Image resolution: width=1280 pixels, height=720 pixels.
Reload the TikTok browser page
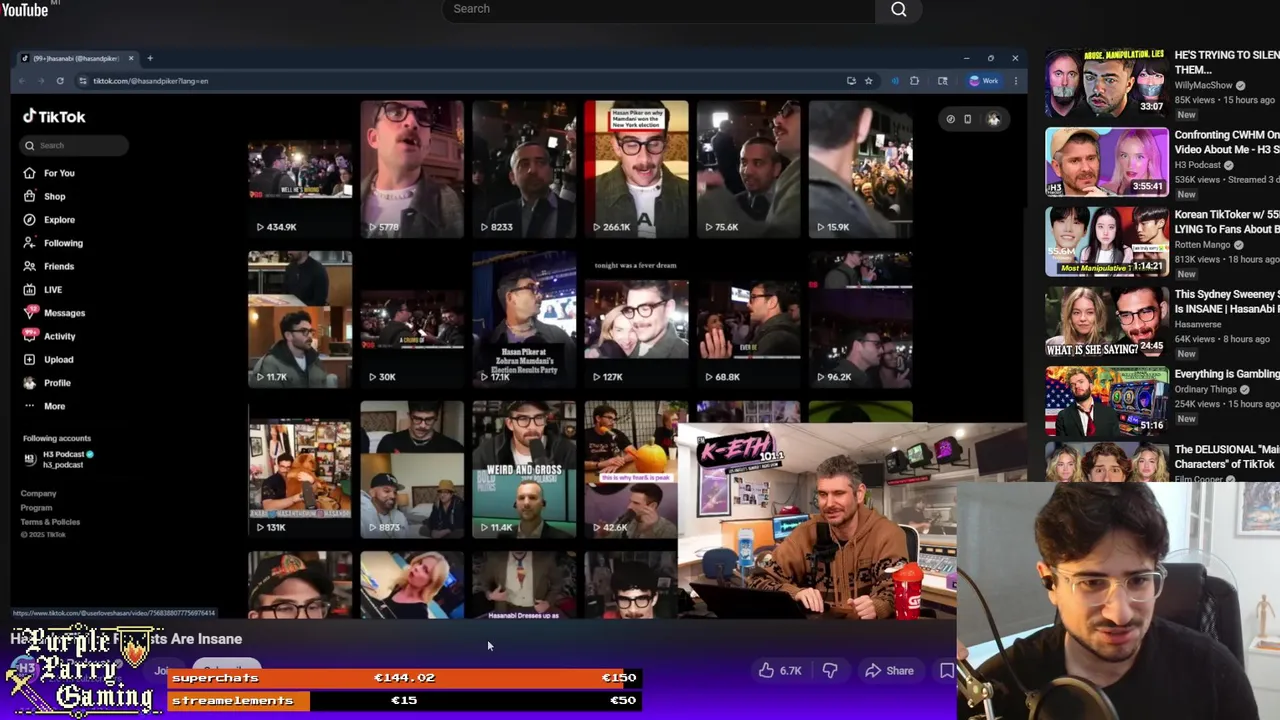(x=60, y=81)
